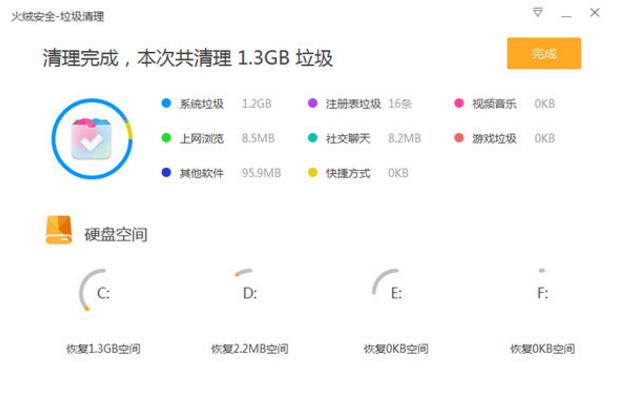Click the orange 硬盘空间 disk icon
Image resolution: width=619 pixels, height=419 pixels.
(59, 232)
